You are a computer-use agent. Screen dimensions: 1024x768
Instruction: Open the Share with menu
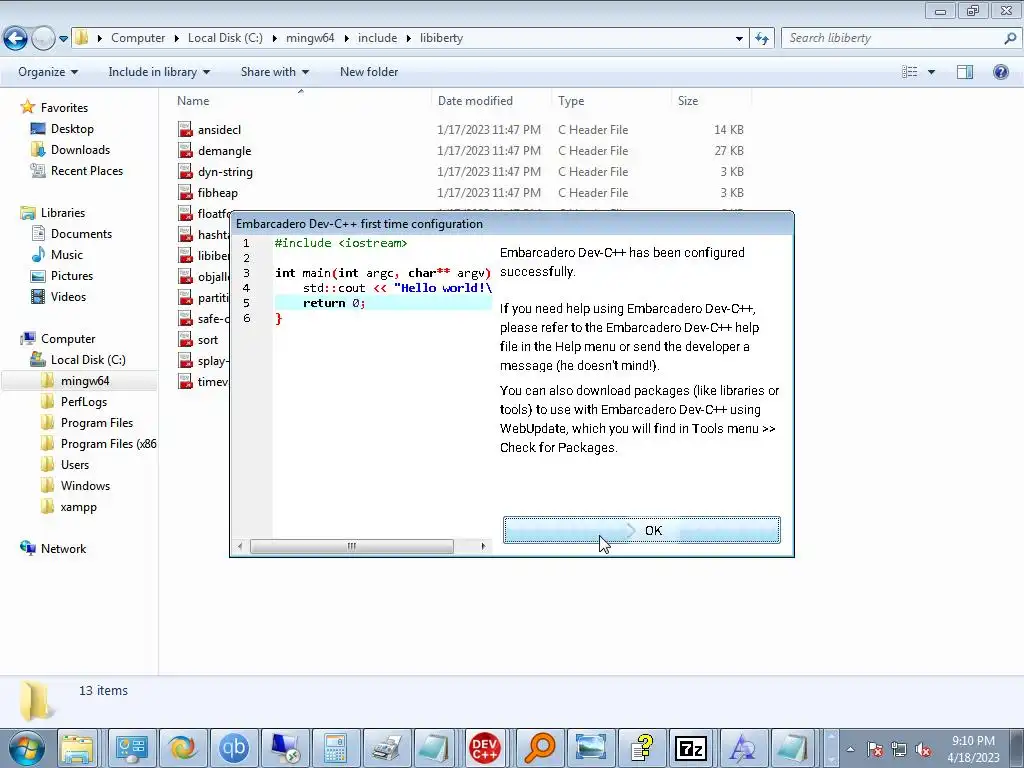coord(274,72)
